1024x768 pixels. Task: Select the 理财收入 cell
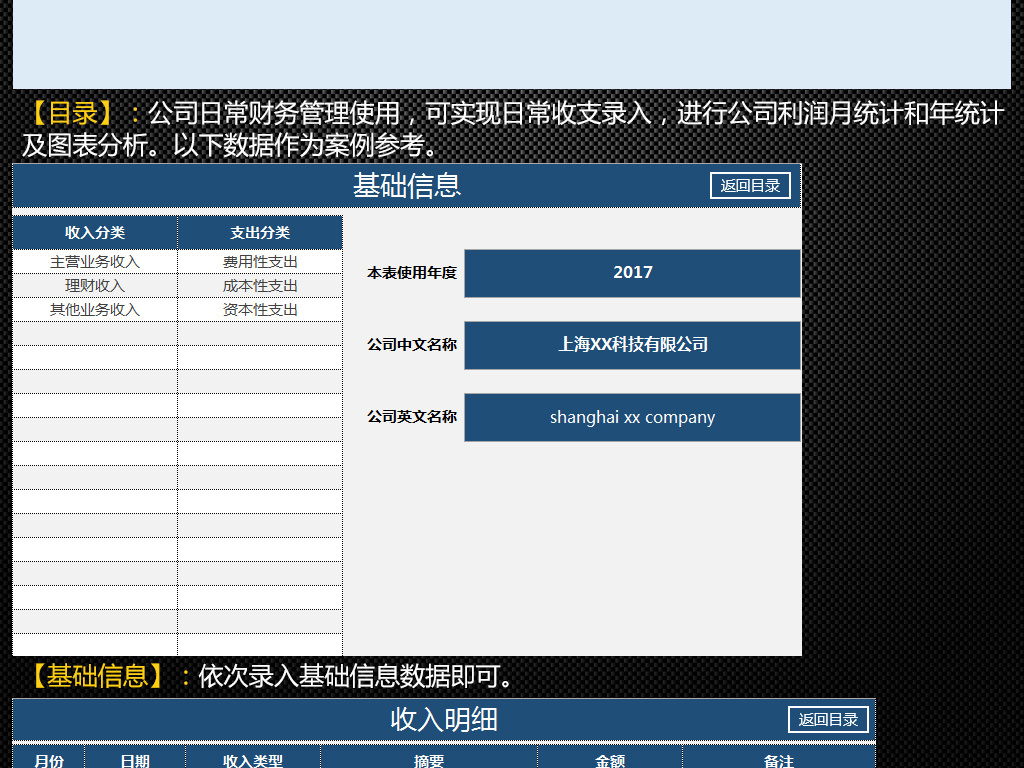[95, 286]
